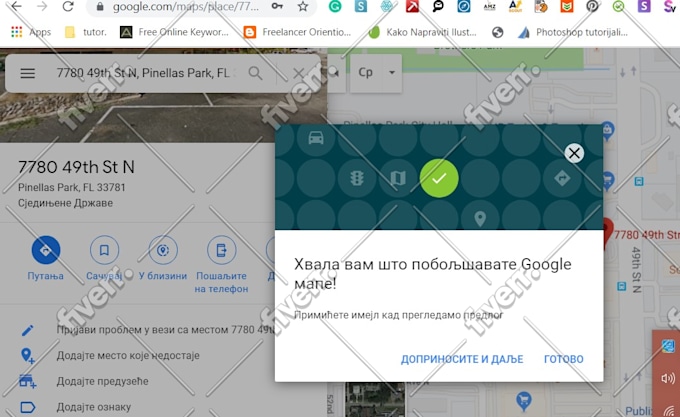Open Photoshop tutorijali... bookmark

[573, 32]
